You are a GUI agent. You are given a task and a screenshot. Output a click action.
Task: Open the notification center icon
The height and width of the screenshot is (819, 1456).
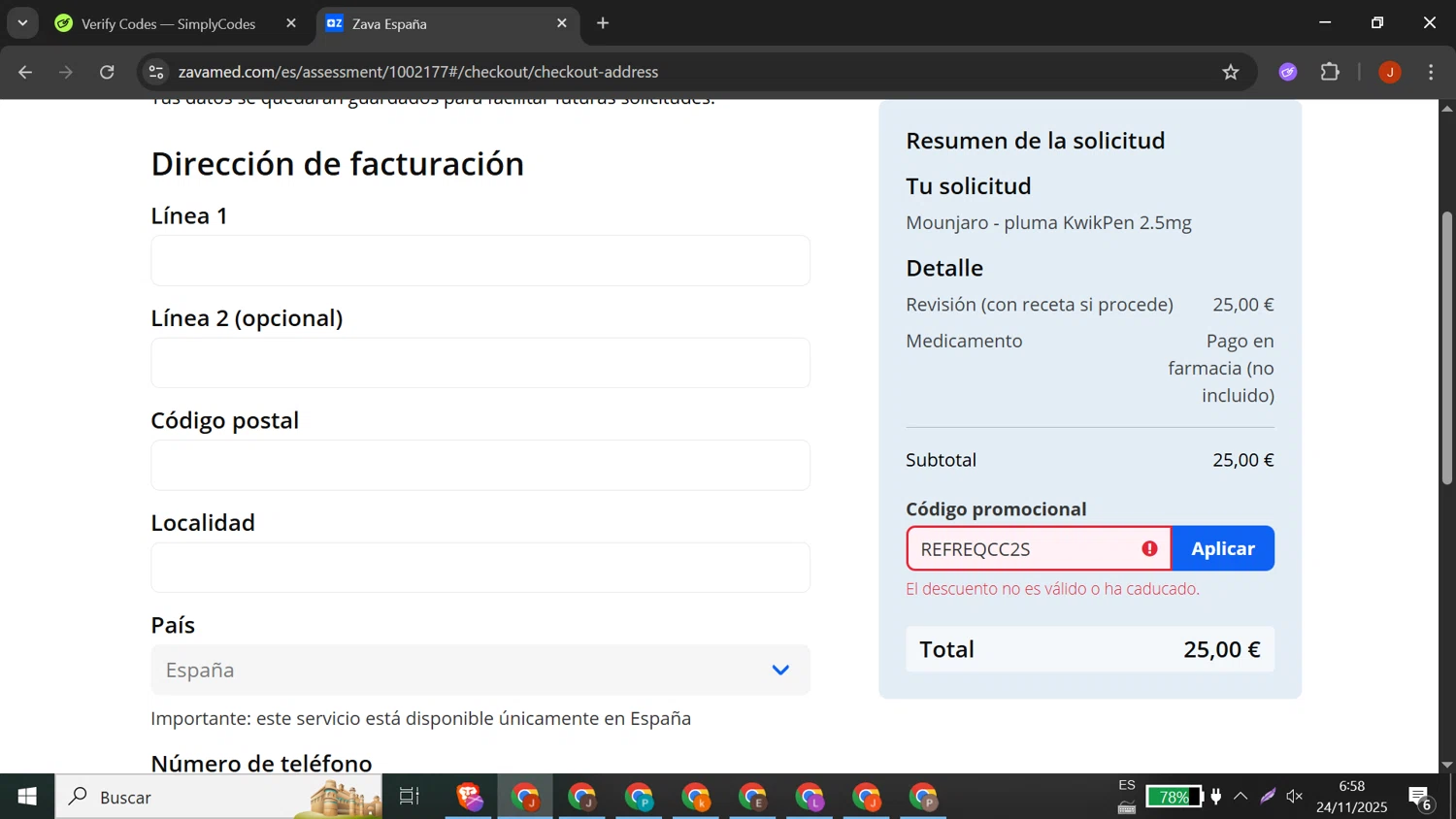pos(1421,798)
